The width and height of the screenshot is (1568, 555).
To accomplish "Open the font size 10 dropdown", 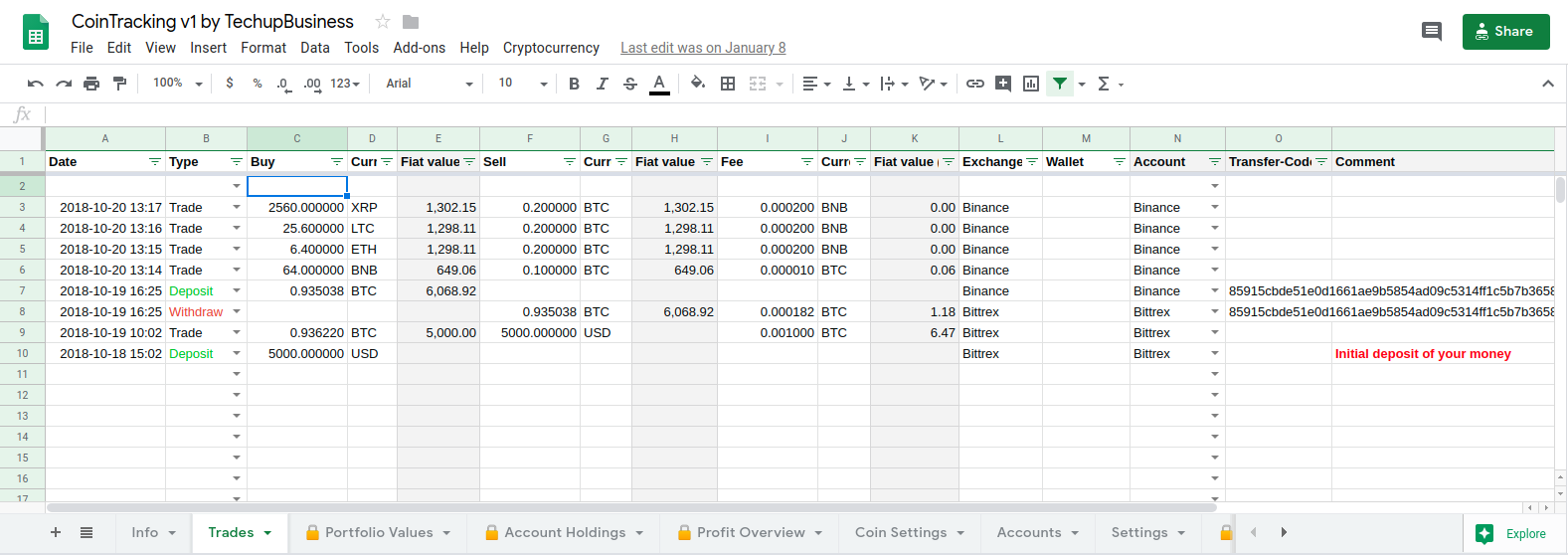I will click(523, 84).
